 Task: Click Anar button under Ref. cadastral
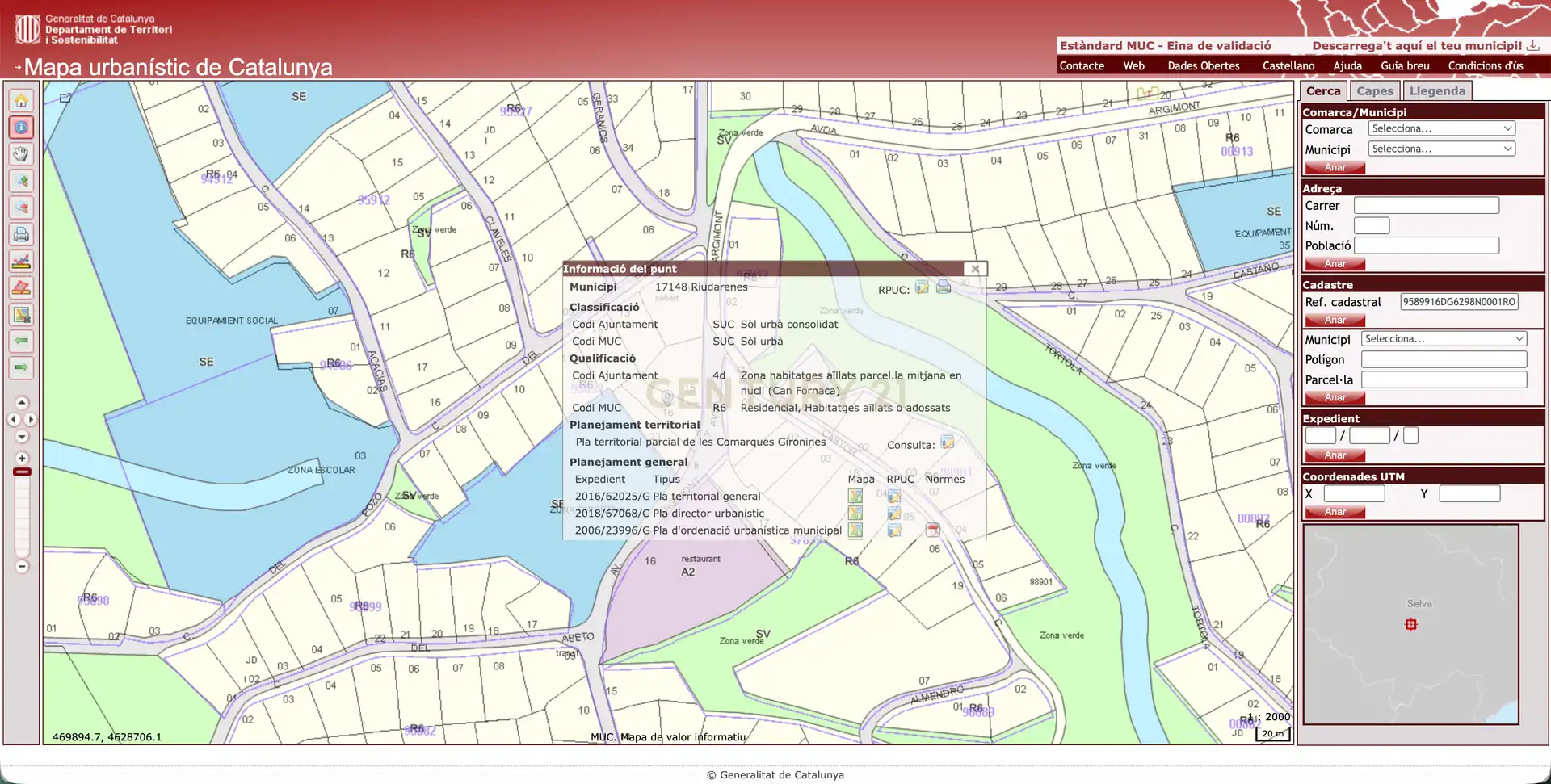(1335, 321)
